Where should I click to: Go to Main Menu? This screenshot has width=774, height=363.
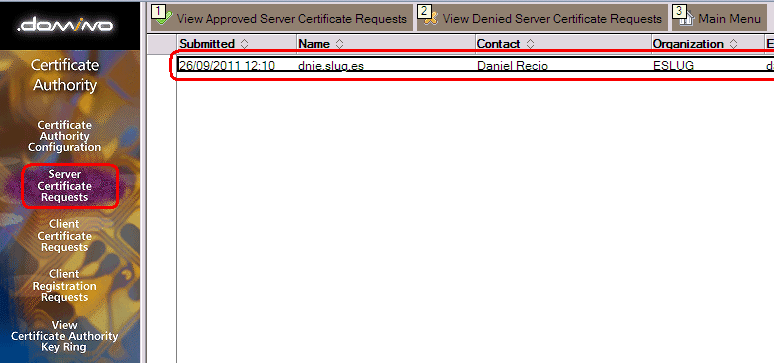720,18
